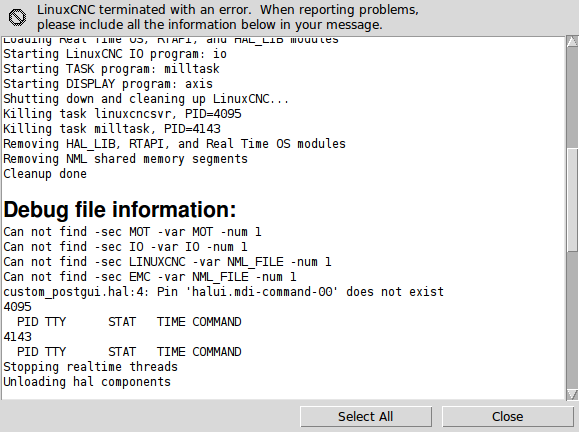The width and height of the screenshot is (579, 432).
Task: Click the line 'Starting TASK program: milltask'
Action: (x=112, y=69)
